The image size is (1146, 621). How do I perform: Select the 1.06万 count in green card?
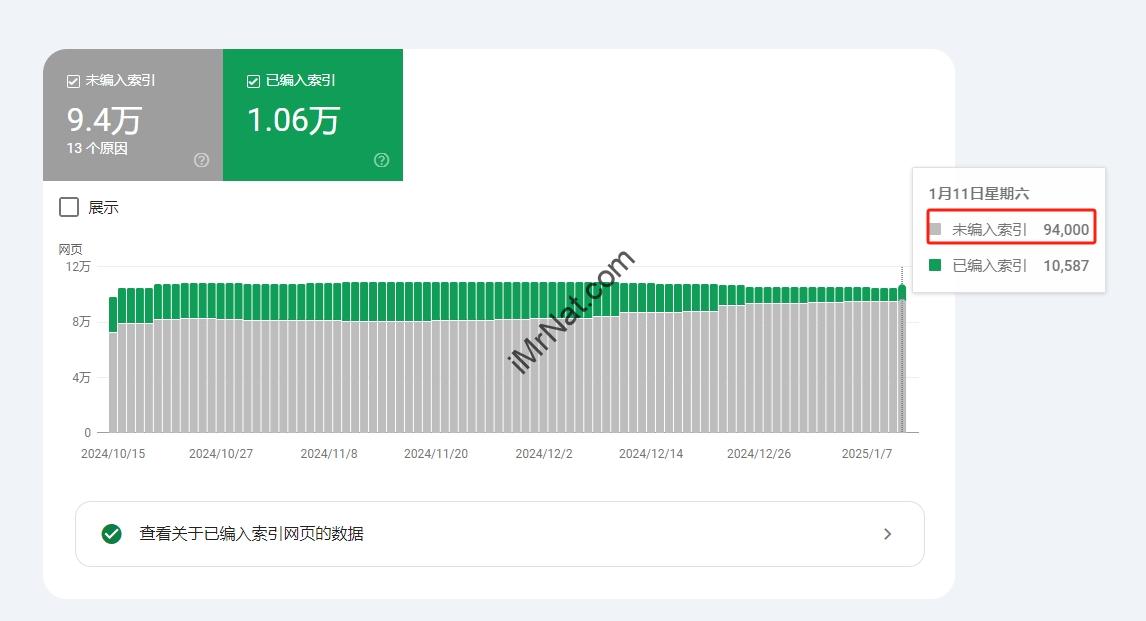tap(293, 120)
